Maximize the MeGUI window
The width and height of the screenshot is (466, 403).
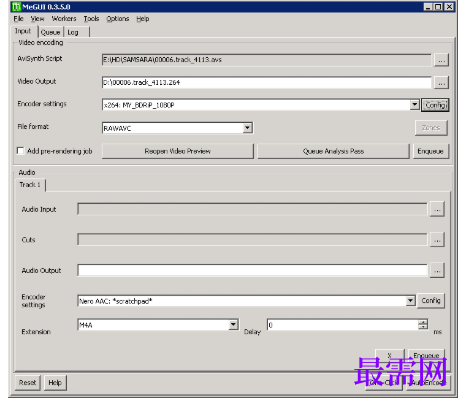tap(438, 7)
